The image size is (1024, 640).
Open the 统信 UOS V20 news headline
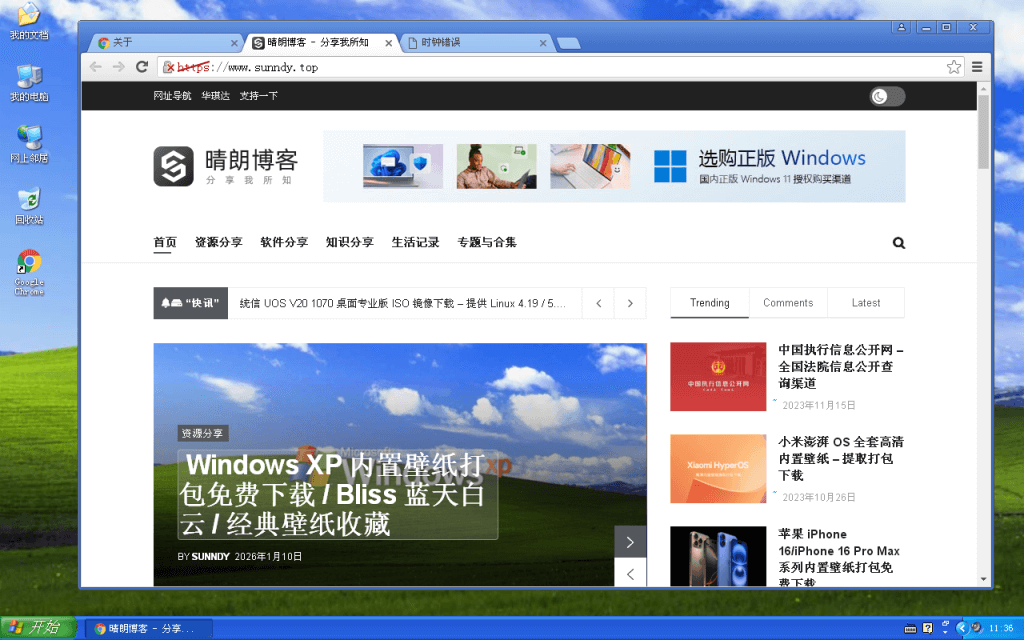[x=402, y=303]
